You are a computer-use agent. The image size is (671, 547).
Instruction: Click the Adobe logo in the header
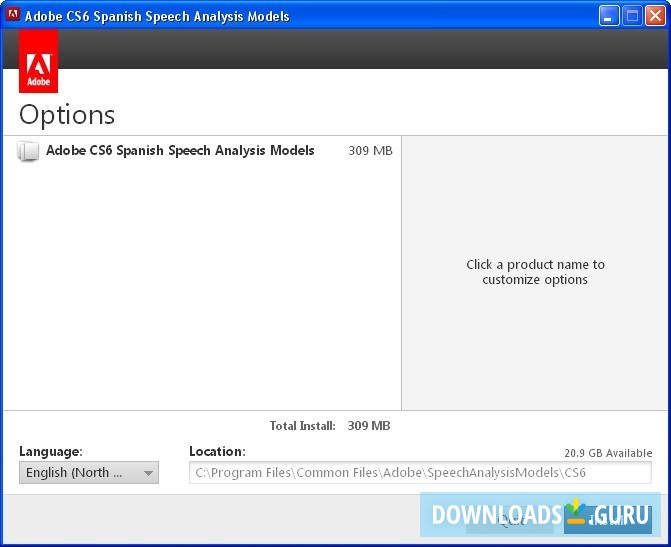click(x=38, y=61)
